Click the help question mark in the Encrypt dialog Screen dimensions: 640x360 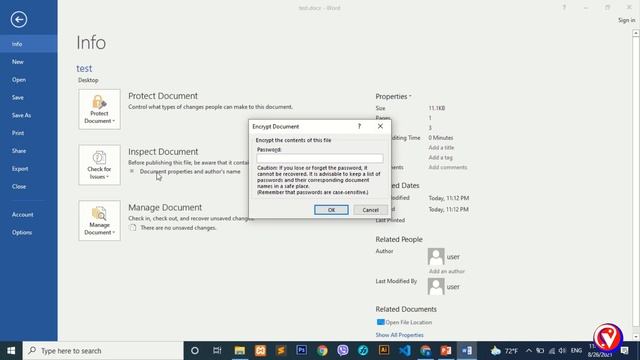coord(359,127)
